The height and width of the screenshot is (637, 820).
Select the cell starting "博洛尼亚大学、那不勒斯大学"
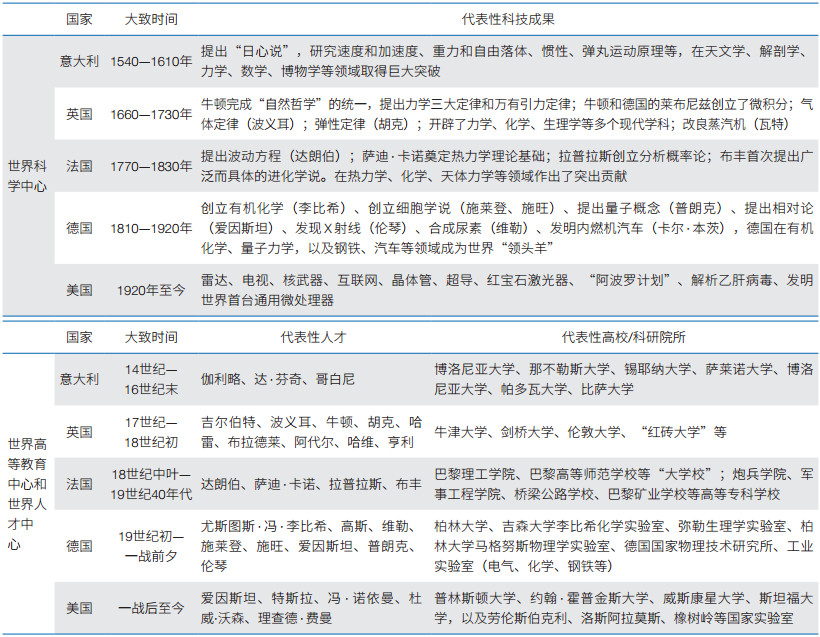coord(623,379)
